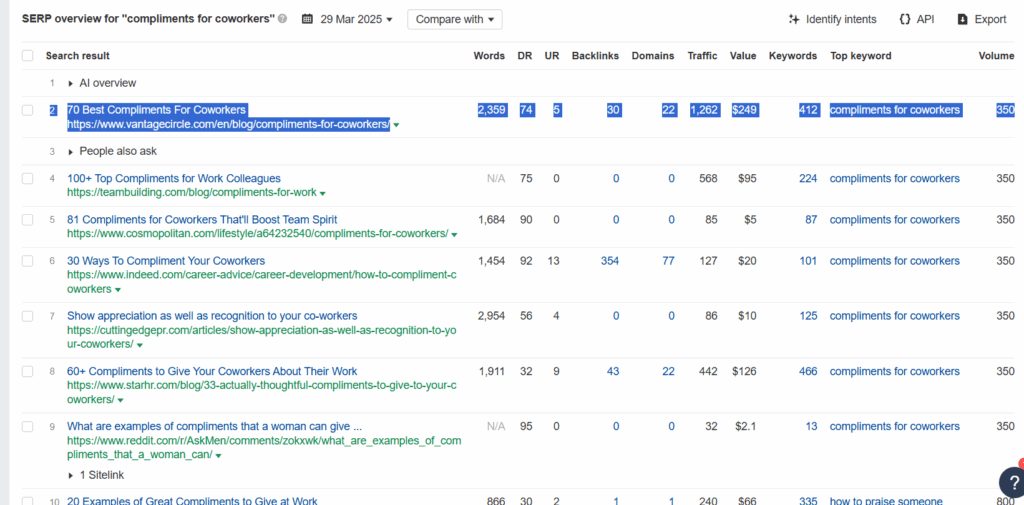Toggle the select-all checkbox in table header
The height and width of the screenshot is (505, 1024).
point(27,56)
